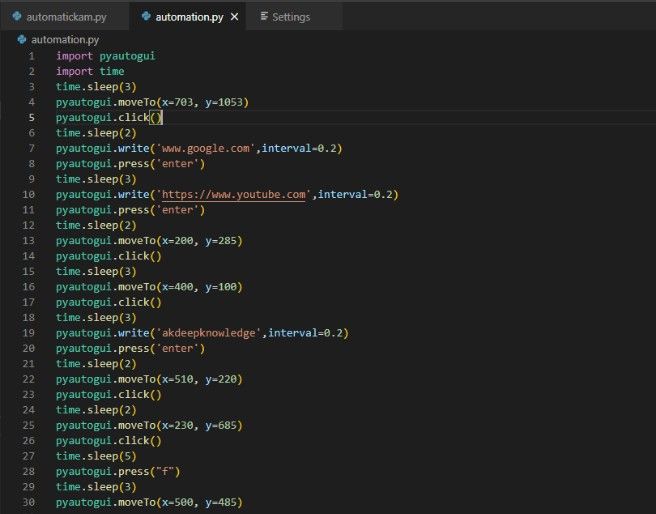The height and width of the screenshot is (514, 656).
Task: Place cursor on 'import time' line
Action: (x=90, y=72)
